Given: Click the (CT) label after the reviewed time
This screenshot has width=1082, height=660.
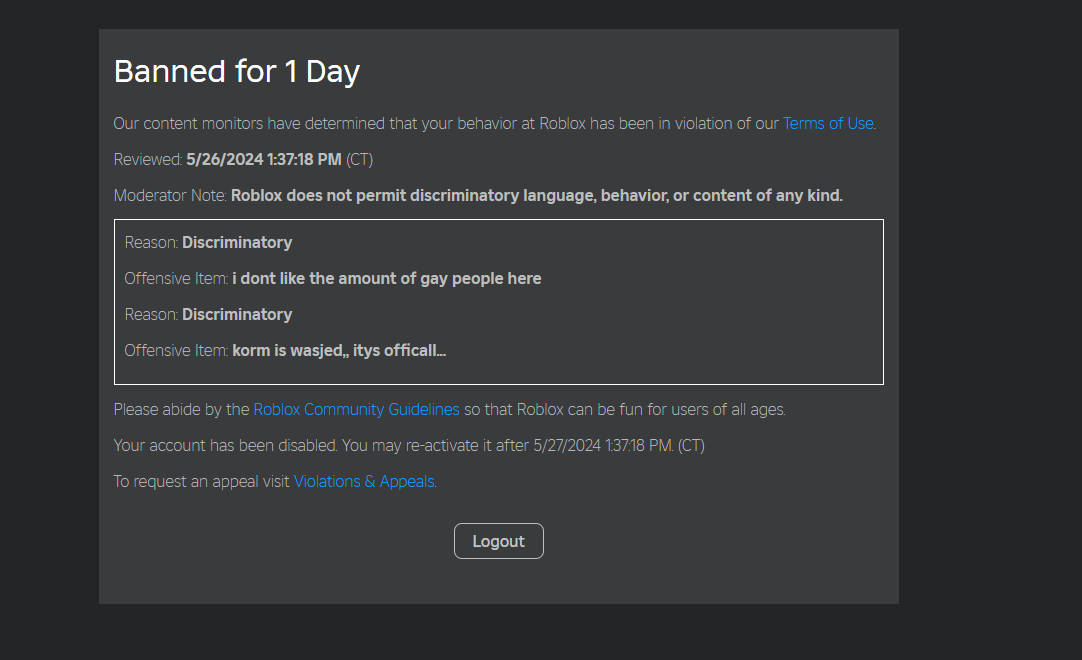Looking at the screenshot, I should (x=359, y=160).
